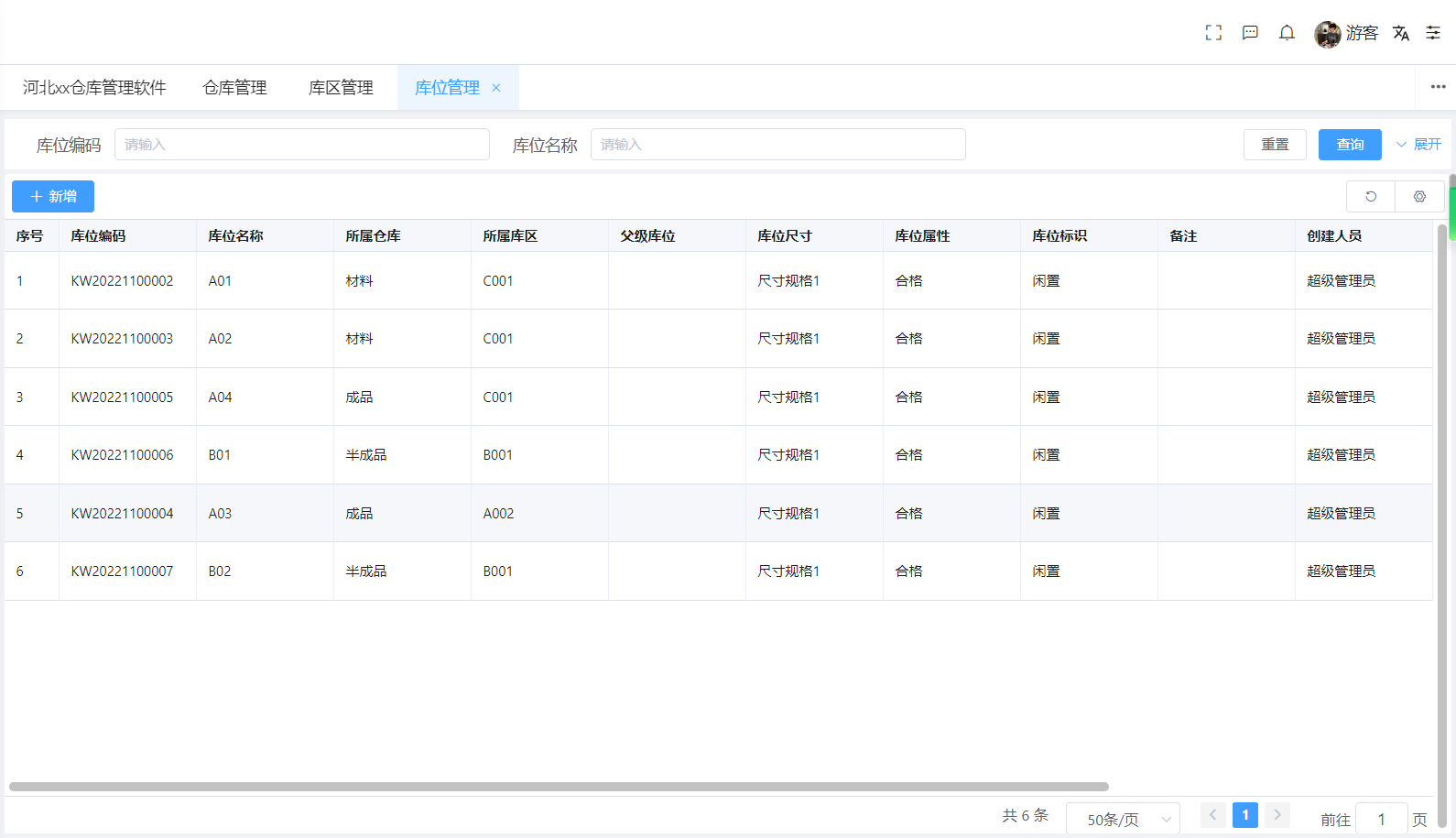Click the 共 6 条 total count
Screen dimensions: 1456x838
pyautogui.click(x=1025, y=815)
